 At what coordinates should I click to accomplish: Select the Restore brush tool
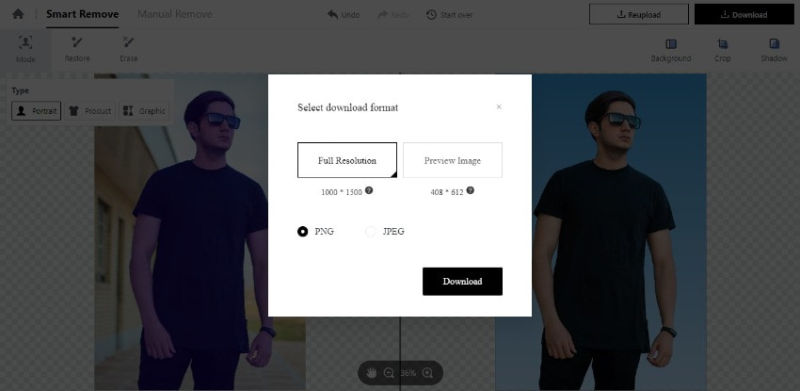(x=77, y=50)
